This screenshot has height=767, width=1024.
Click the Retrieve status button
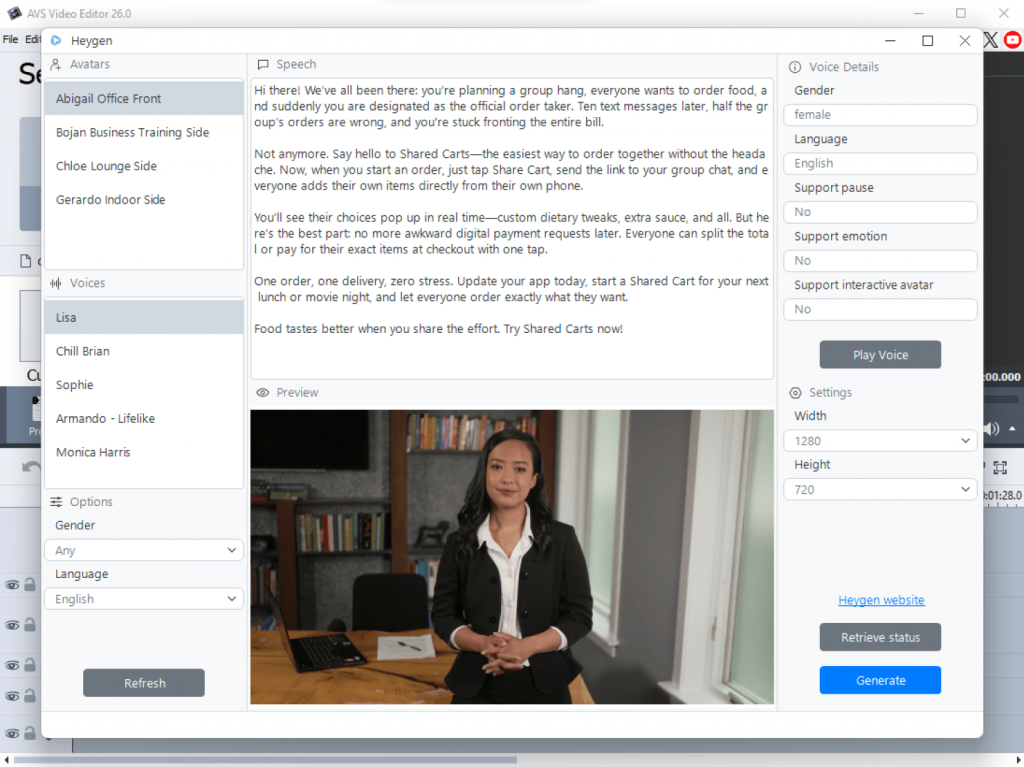click(880, 637)
